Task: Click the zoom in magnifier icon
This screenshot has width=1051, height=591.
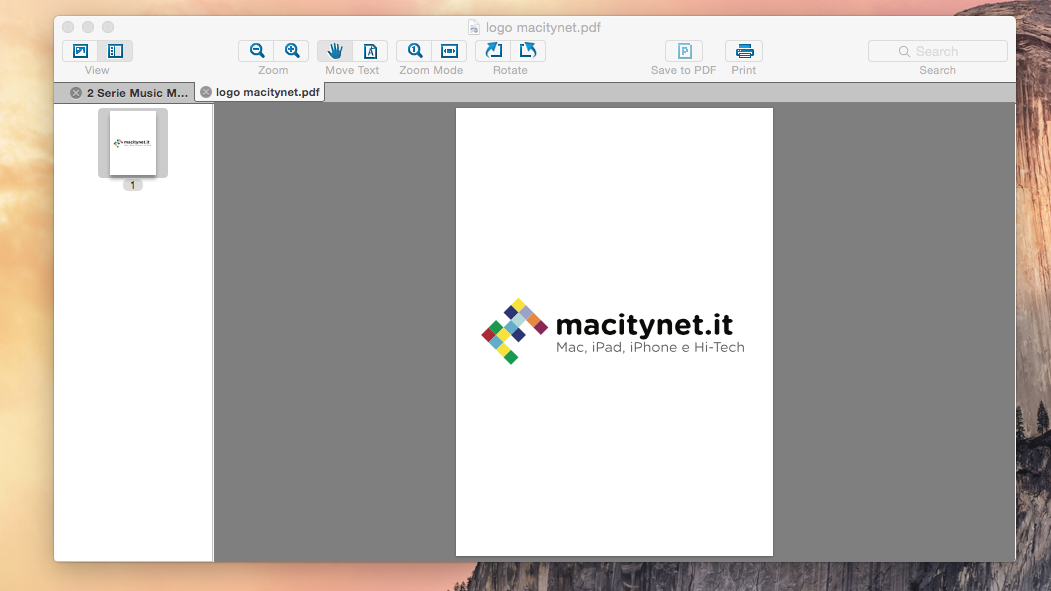Action: [x=292, y=51]
